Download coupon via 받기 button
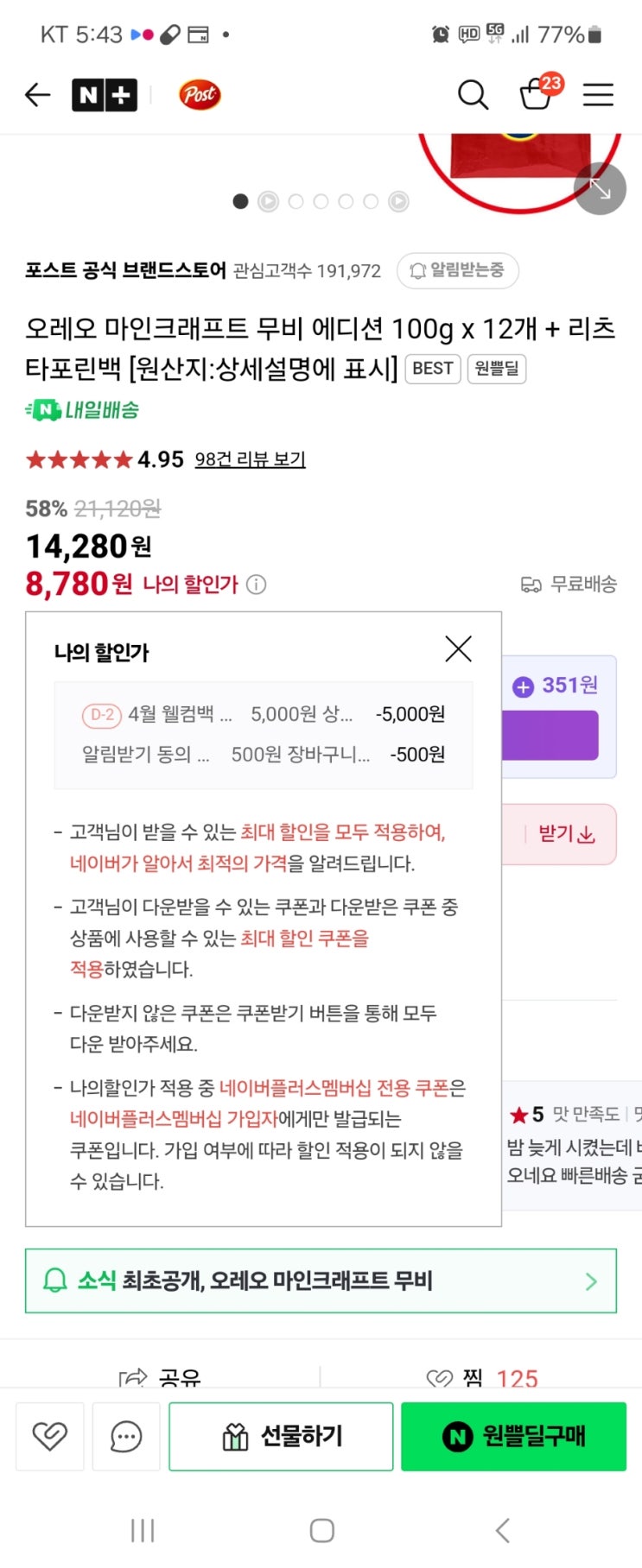 coord(567,834)
